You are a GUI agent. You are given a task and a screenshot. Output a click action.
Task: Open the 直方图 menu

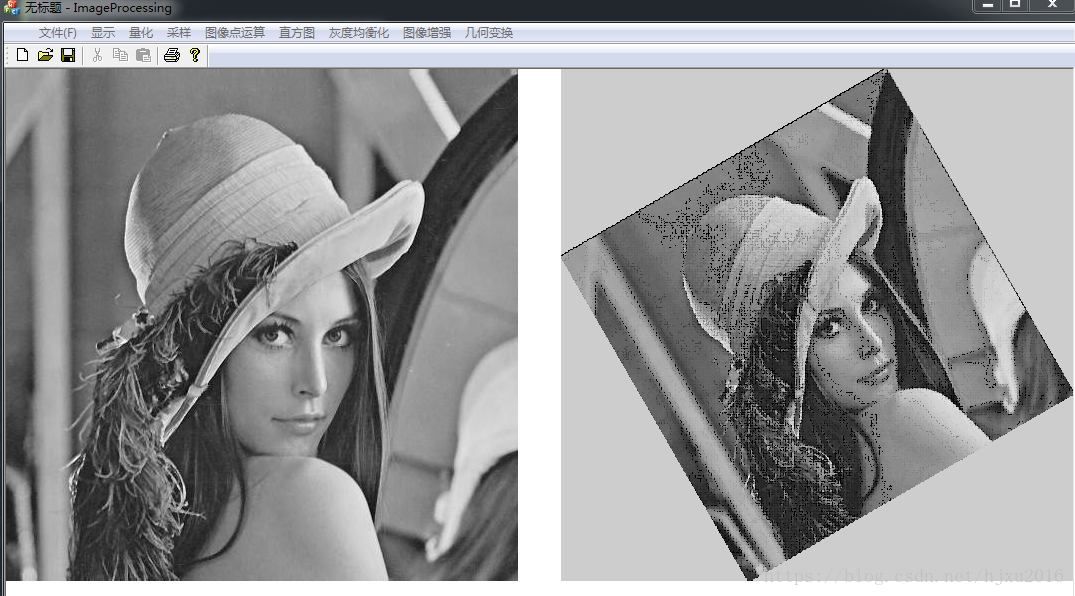click(x=296, y=33)
